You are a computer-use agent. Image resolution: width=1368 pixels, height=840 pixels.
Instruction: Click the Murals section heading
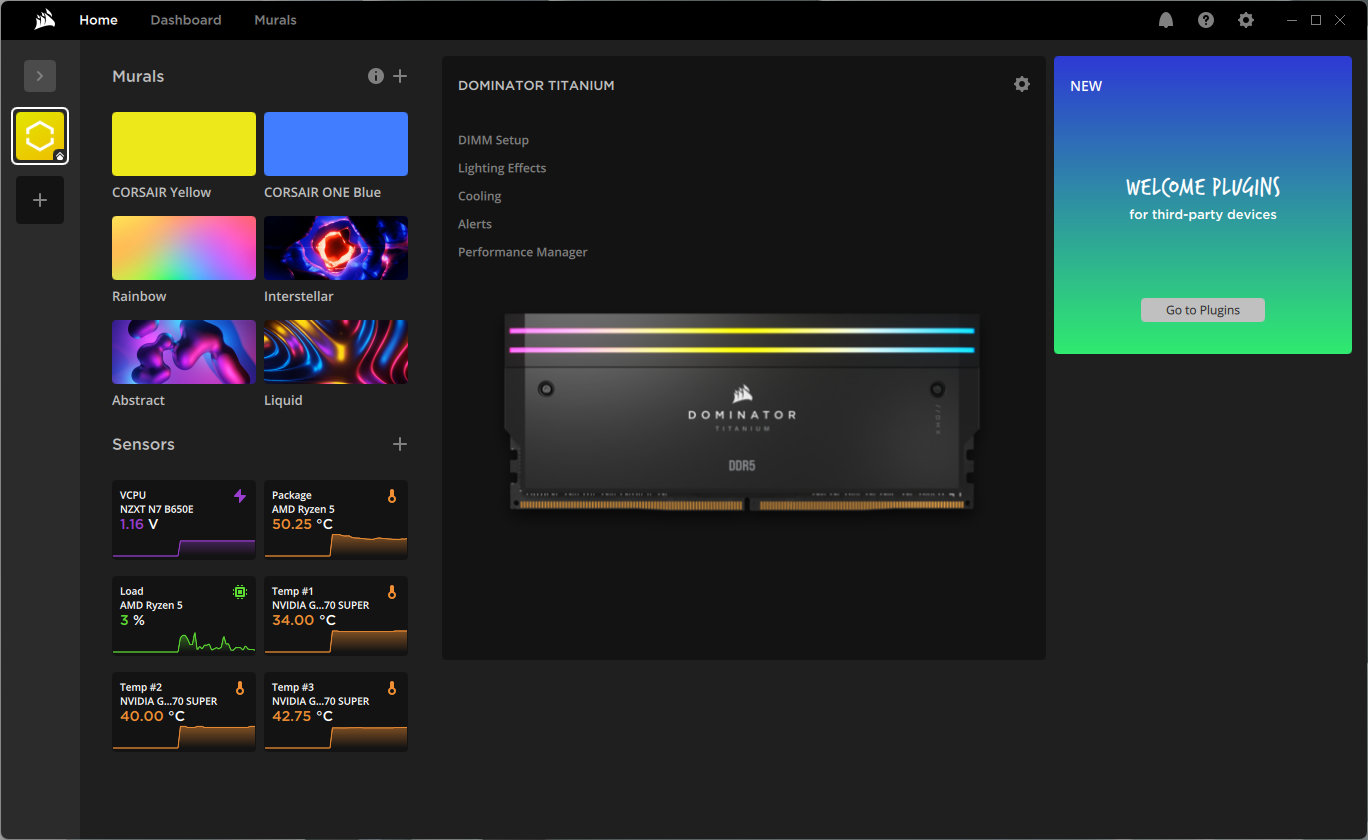pyautogui.click(x=138, y=76)
